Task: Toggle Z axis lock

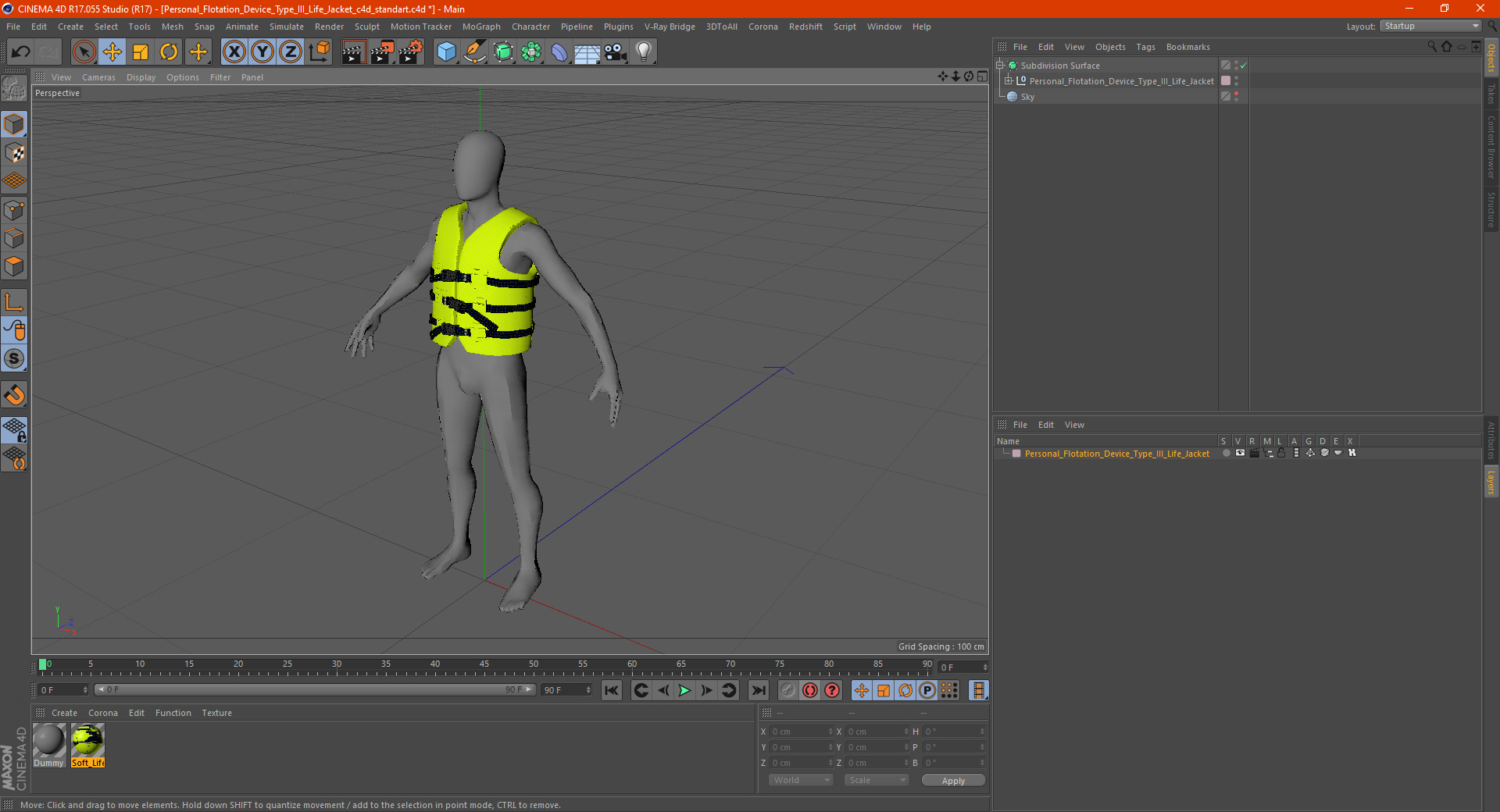Action: pyautogui.click(x=291, y=52)
